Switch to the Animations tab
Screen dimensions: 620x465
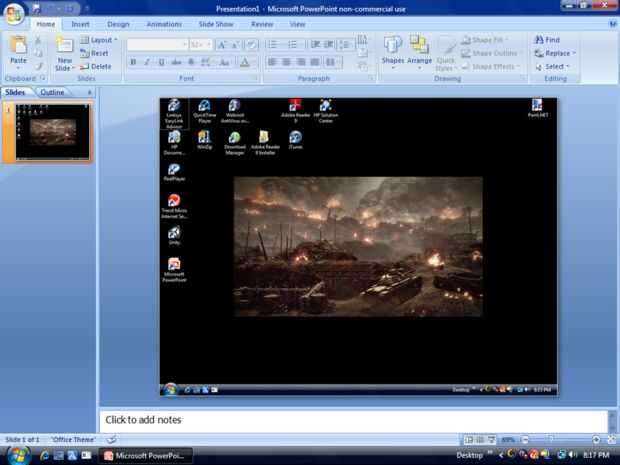(x=164, y=24)
